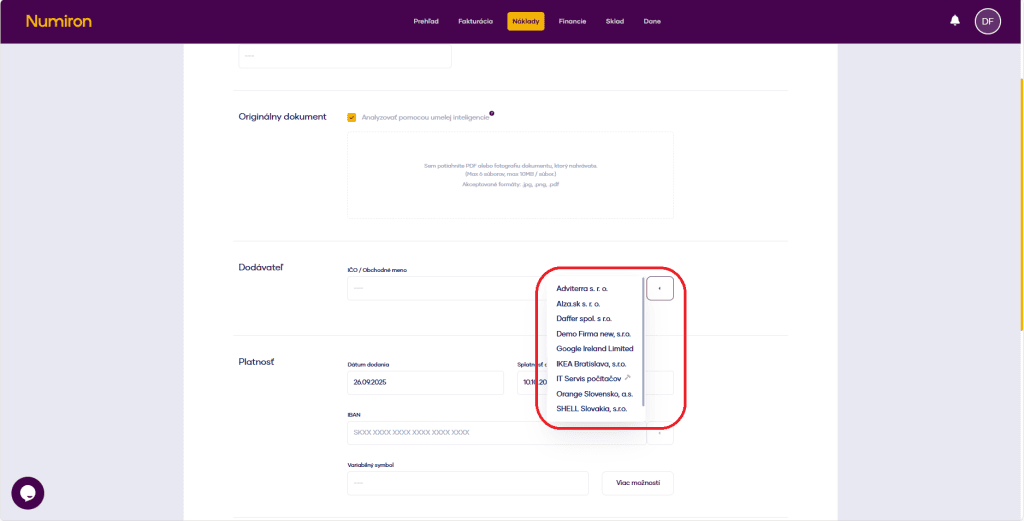Select Google Ireland Limited from the list
The width and height of the screenshot is (1024, 521).
tap(594, 349)
